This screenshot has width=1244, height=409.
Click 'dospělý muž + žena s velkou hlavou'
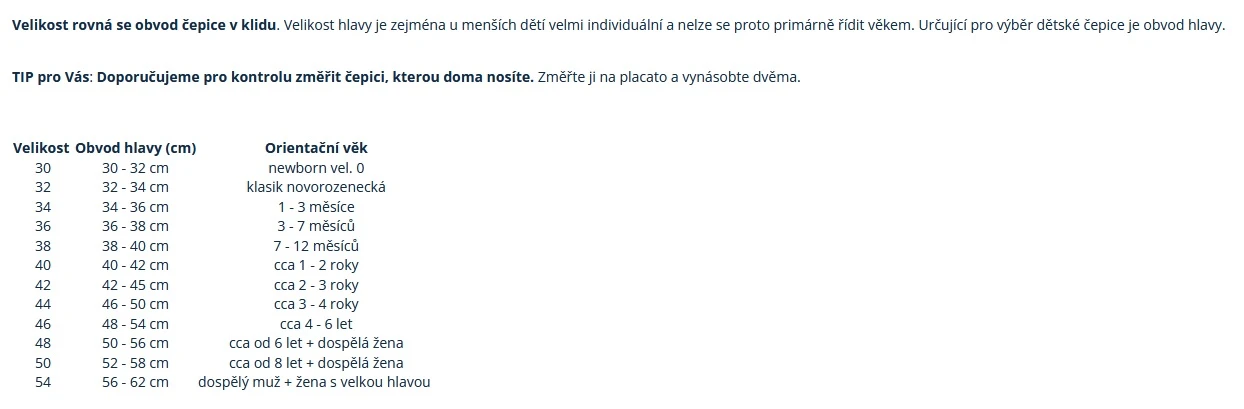click(x=314, y=382)
